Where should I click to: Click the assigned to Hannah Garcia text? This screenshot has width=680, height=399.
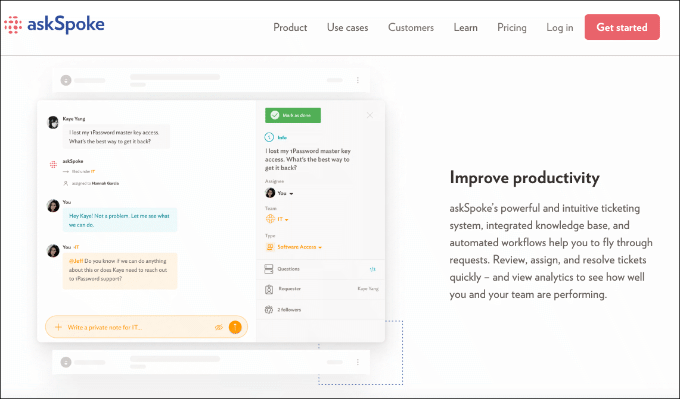[95, 183]
